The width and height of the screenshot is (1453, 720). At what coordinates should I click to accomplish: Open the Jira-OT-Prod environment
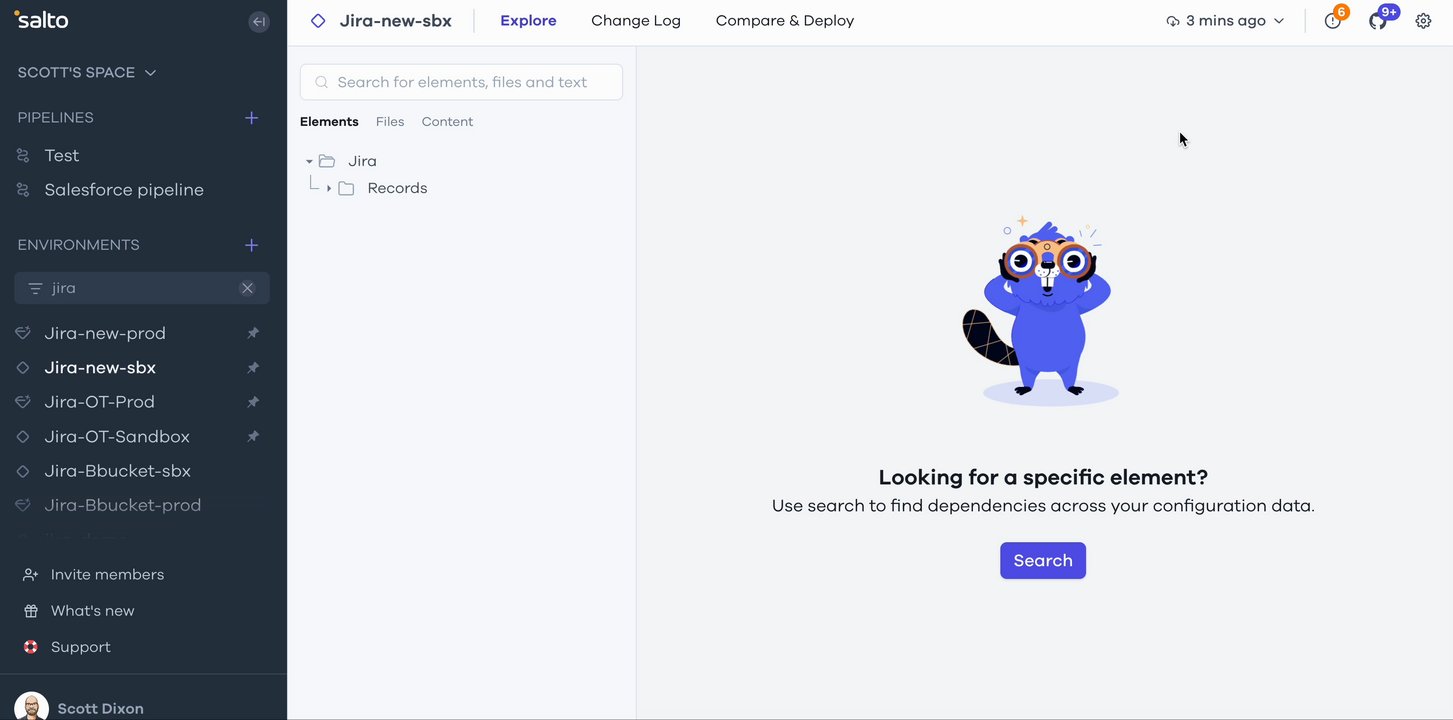pyautogui.click(x=100, y=402)
